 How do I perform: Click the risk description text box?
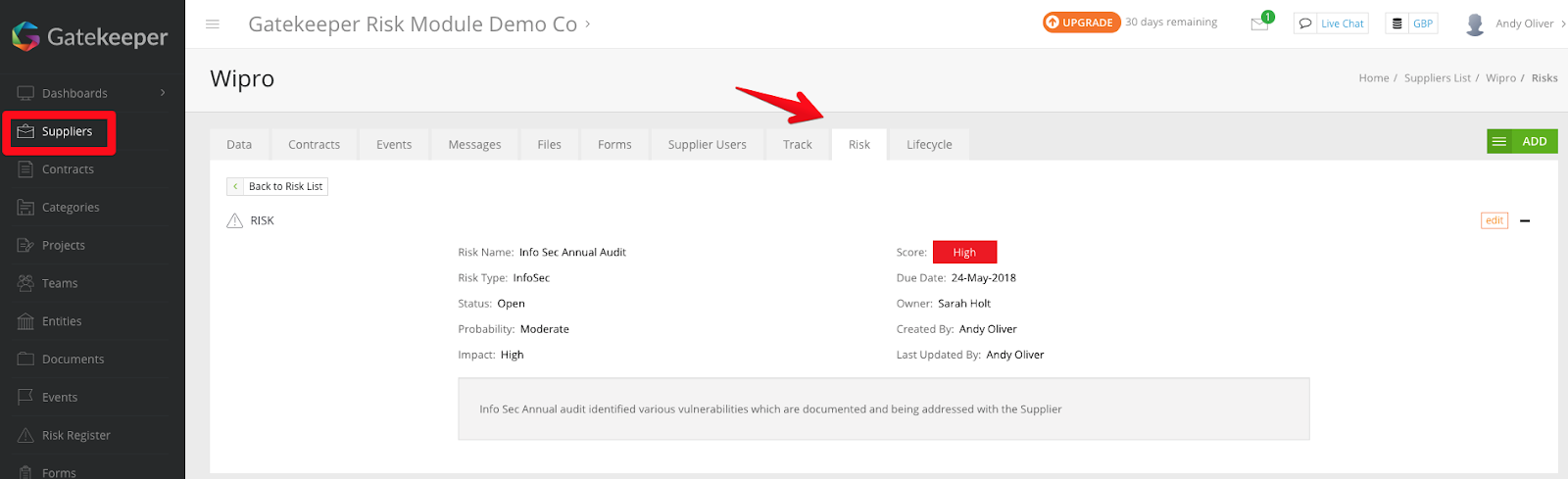click(883, 409)
